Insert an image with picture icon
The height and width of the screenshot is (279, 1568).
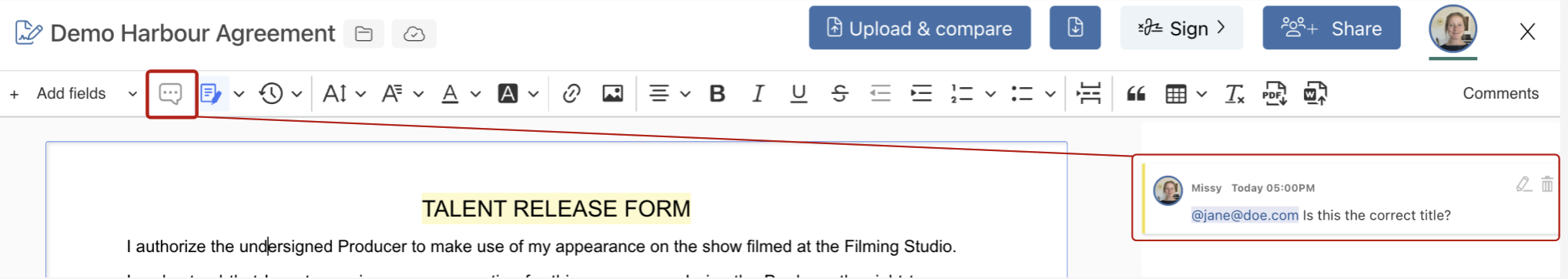tap(613, 94)
